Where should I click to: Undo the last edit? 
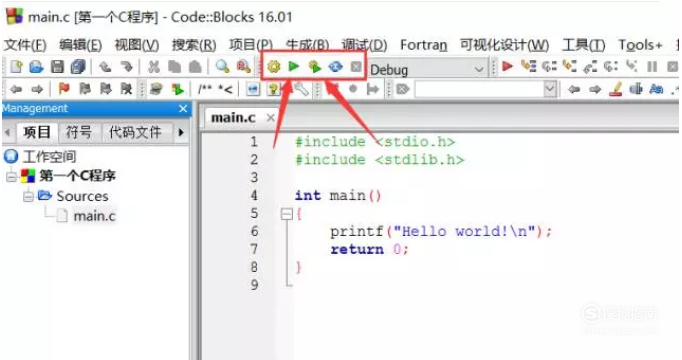point(105,67)
